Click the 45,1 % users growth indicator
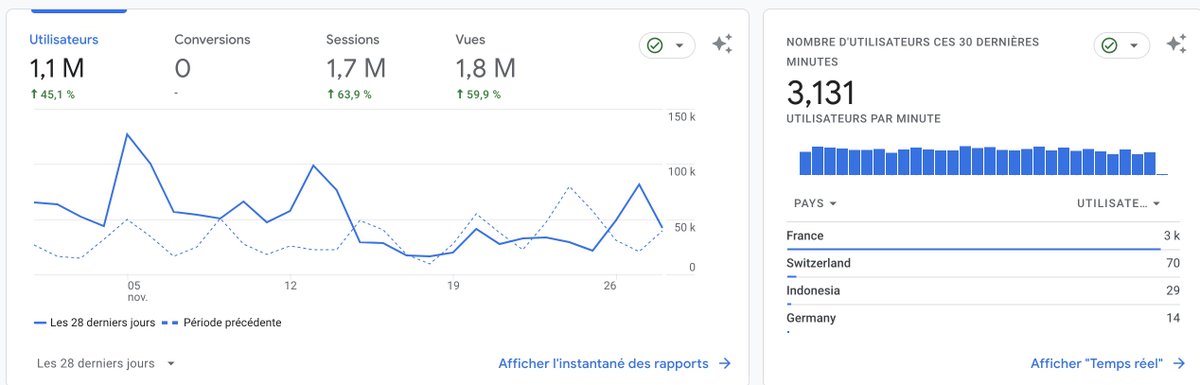Screen dimensions: 1200x385 coord(52,95)
